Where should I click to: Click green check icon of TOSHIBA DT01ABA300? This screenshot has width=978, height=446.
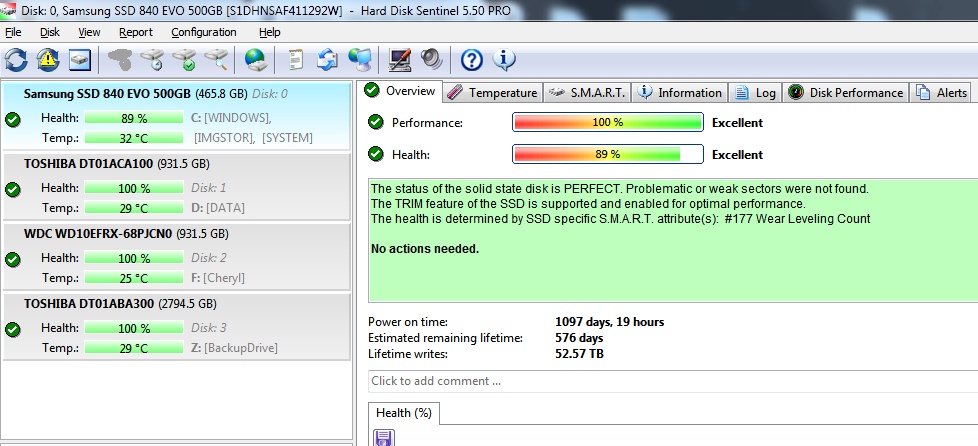click(x=12, y=329)
